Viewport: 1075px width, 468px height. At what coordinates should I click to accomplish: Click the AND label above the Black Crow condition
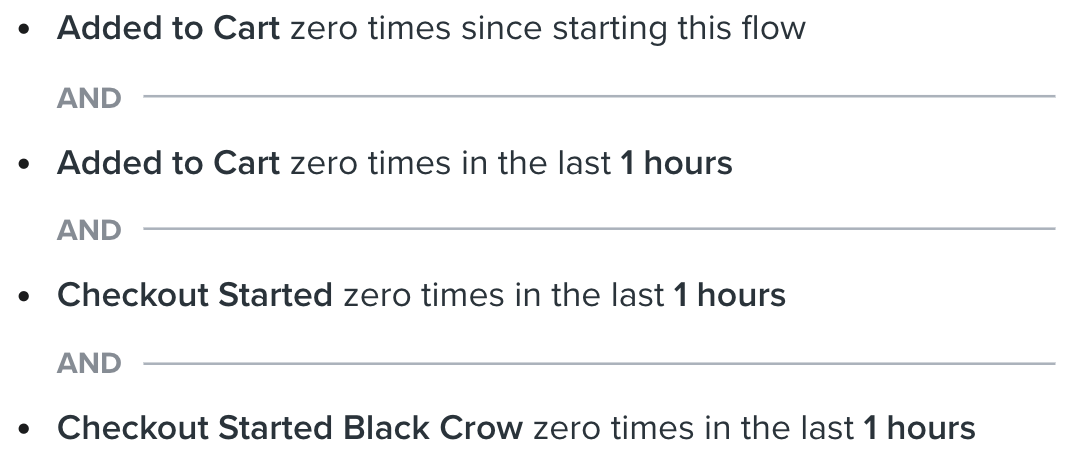click(x=89, y=363)
